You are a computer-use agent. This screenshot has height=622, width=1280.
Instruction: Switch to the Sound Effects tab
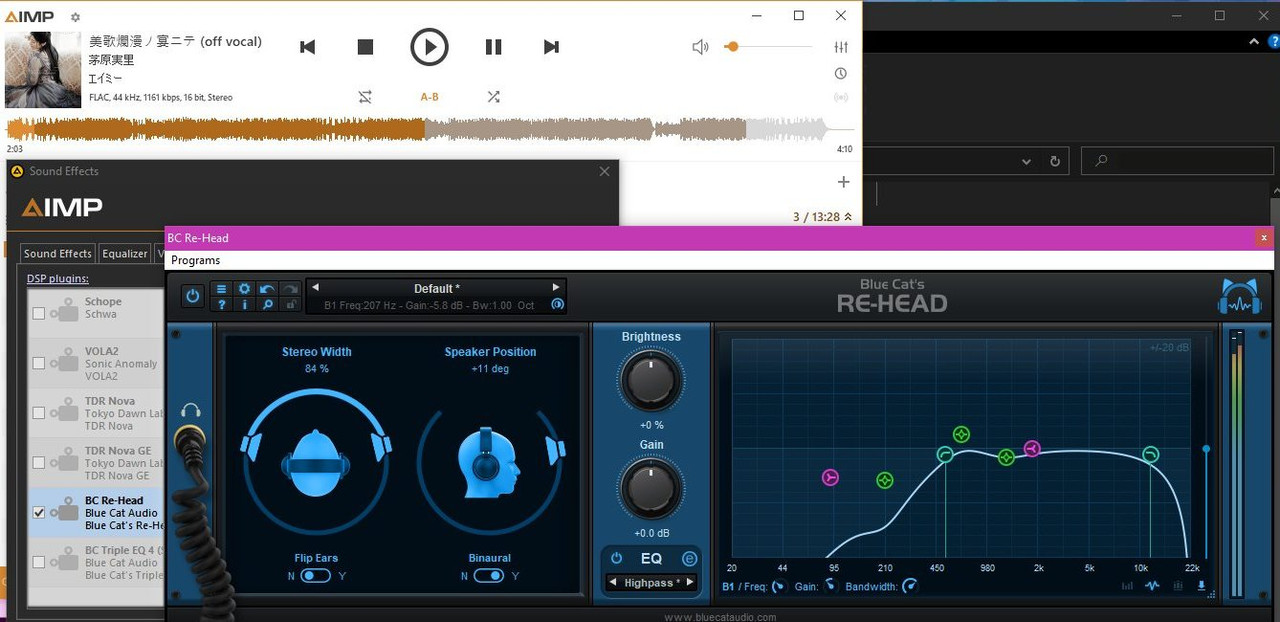(58, 254)
